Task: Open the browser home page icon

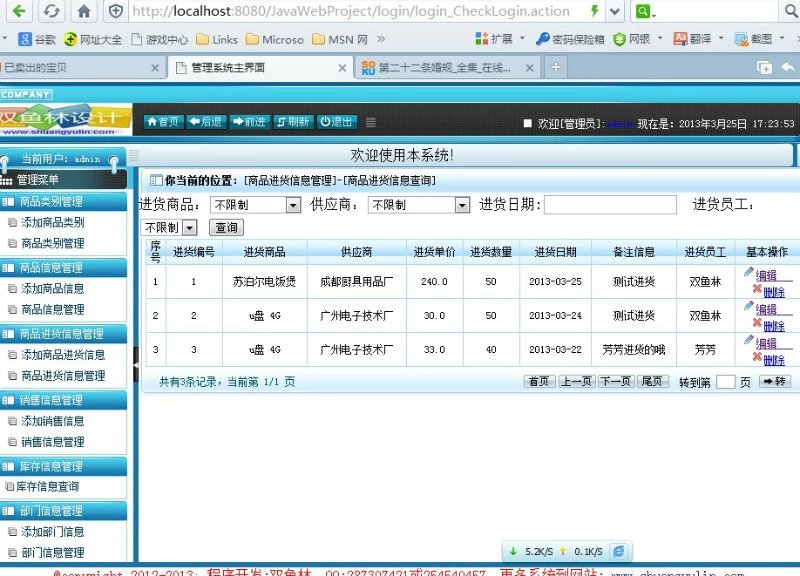Action: click(84, 11)
